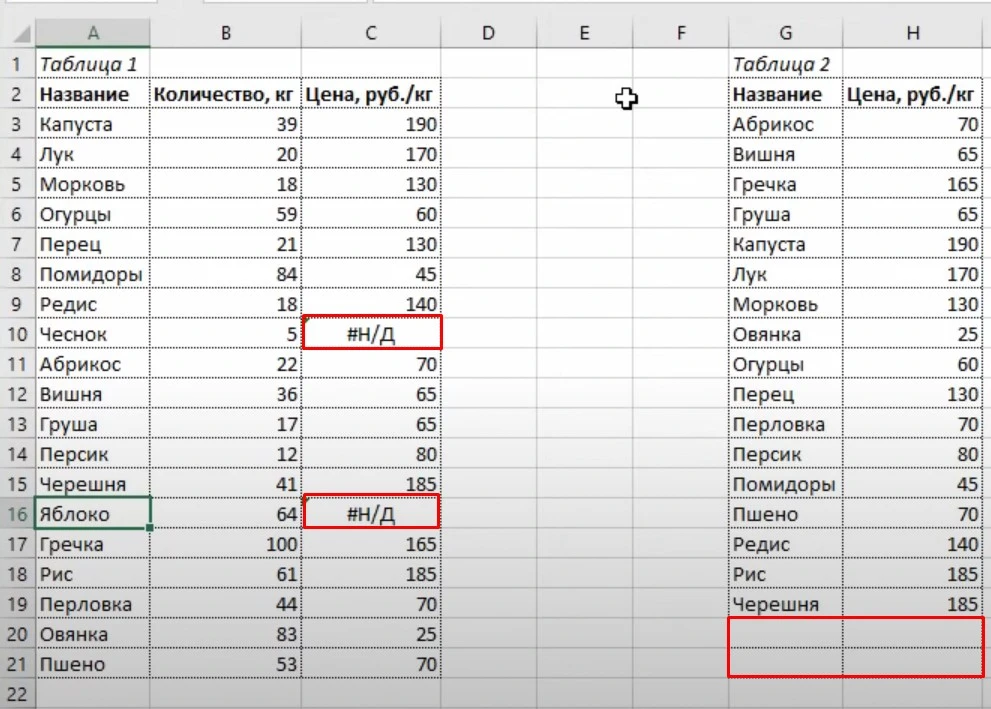Select quantity 100 cell for Гречка

point(226,544)
